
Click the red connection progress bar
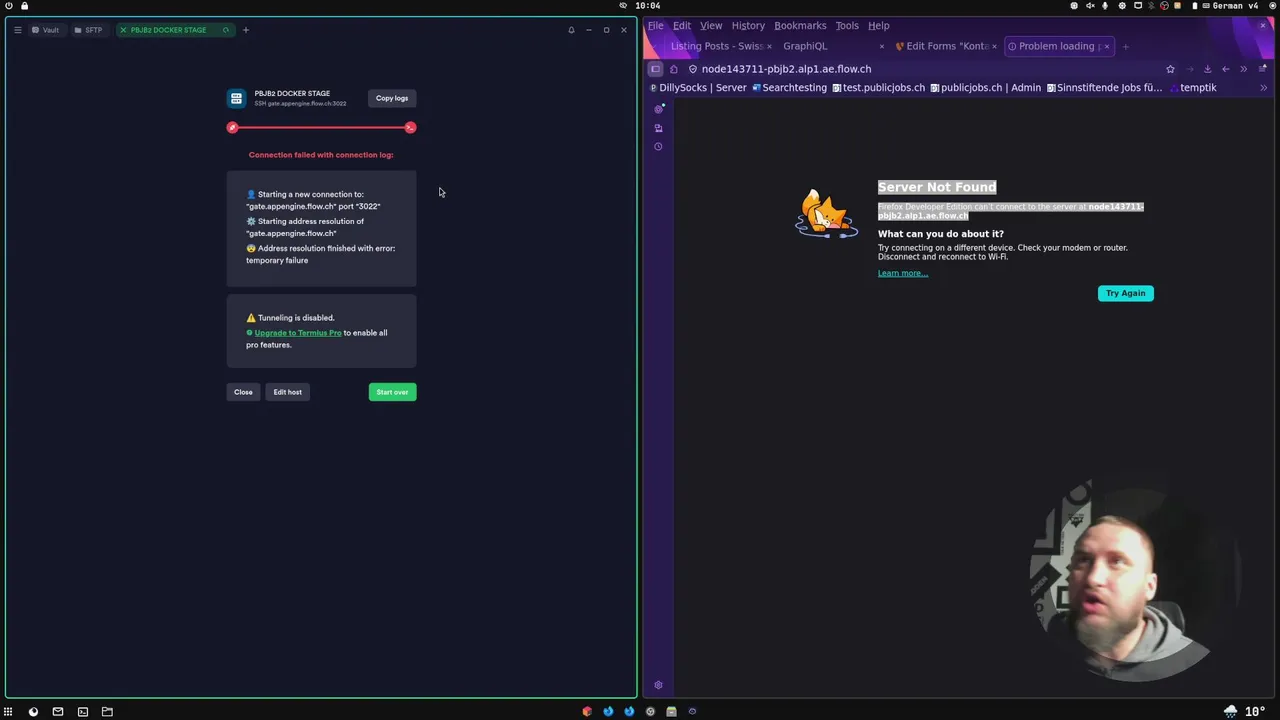click(x=321, y=127)
